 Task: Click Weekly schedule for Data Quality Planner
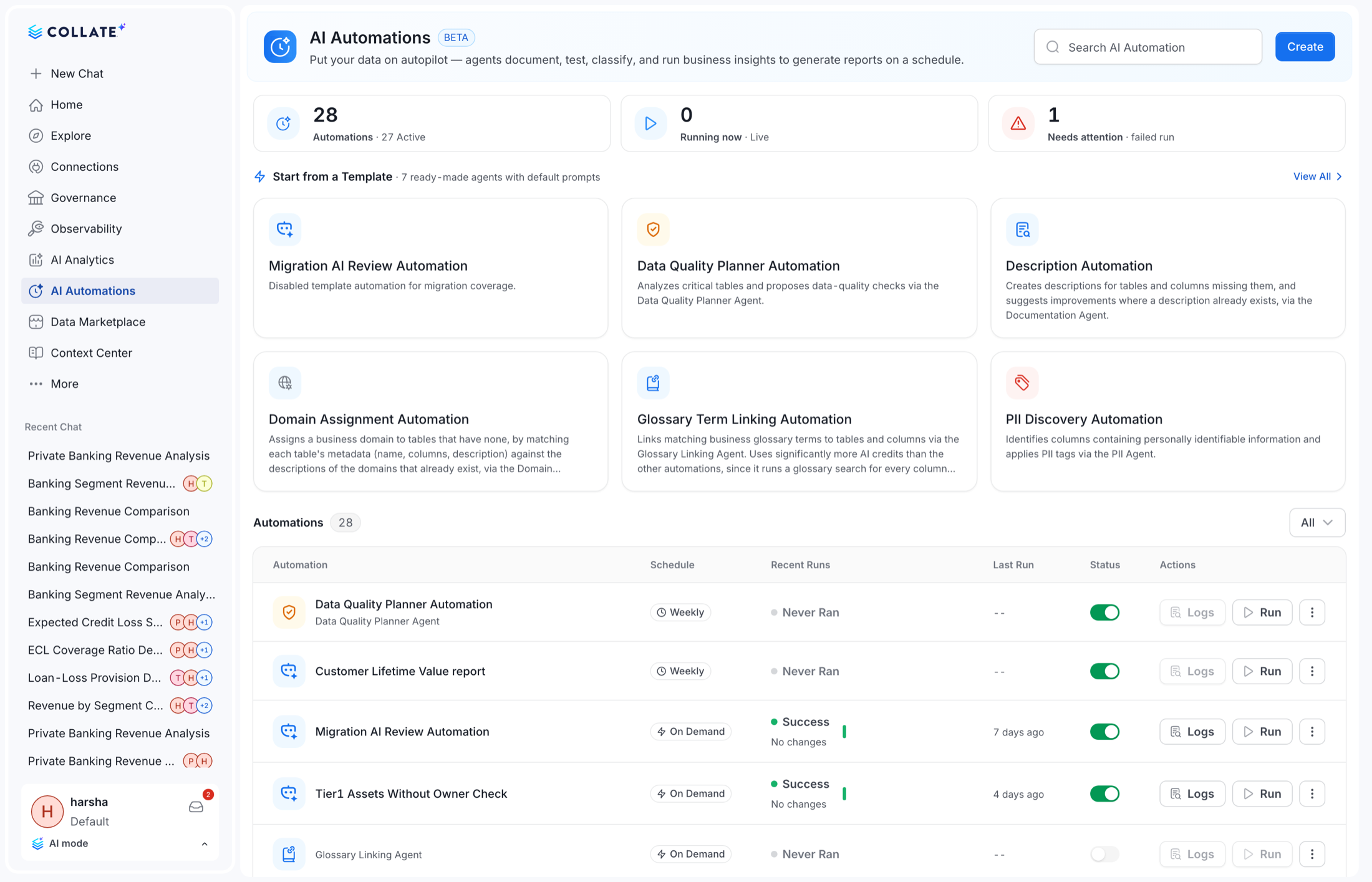point(680,613)
